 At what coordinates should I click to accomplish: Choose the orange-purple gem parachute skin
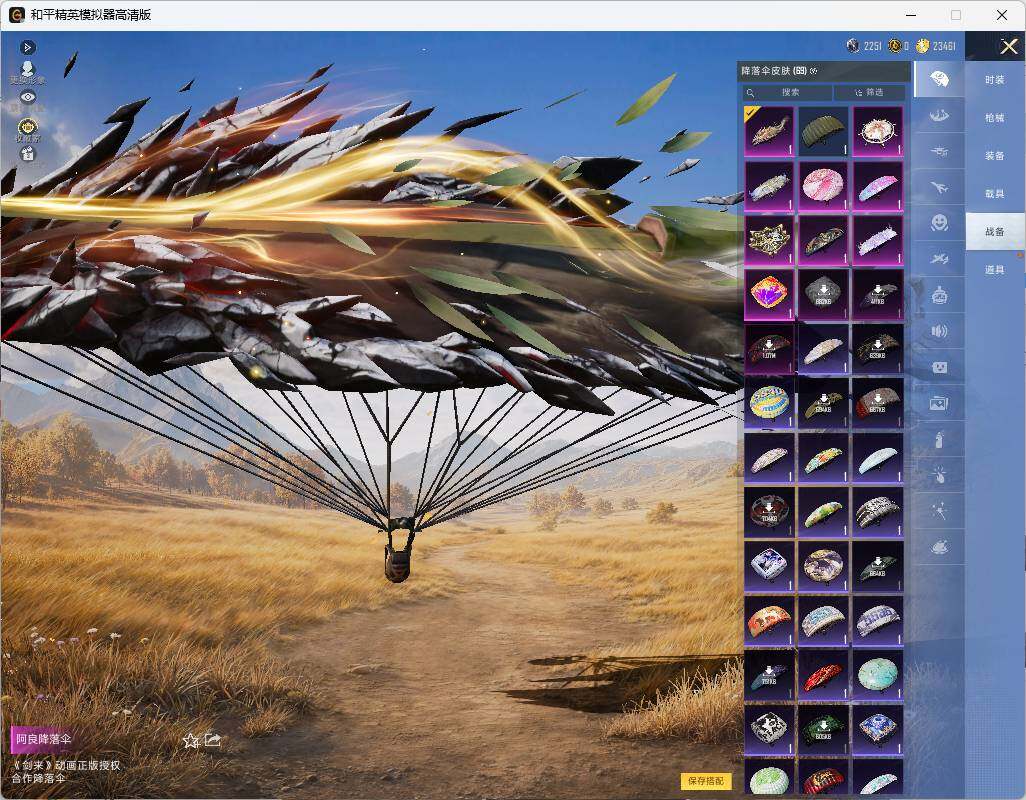tap(770, 294)
